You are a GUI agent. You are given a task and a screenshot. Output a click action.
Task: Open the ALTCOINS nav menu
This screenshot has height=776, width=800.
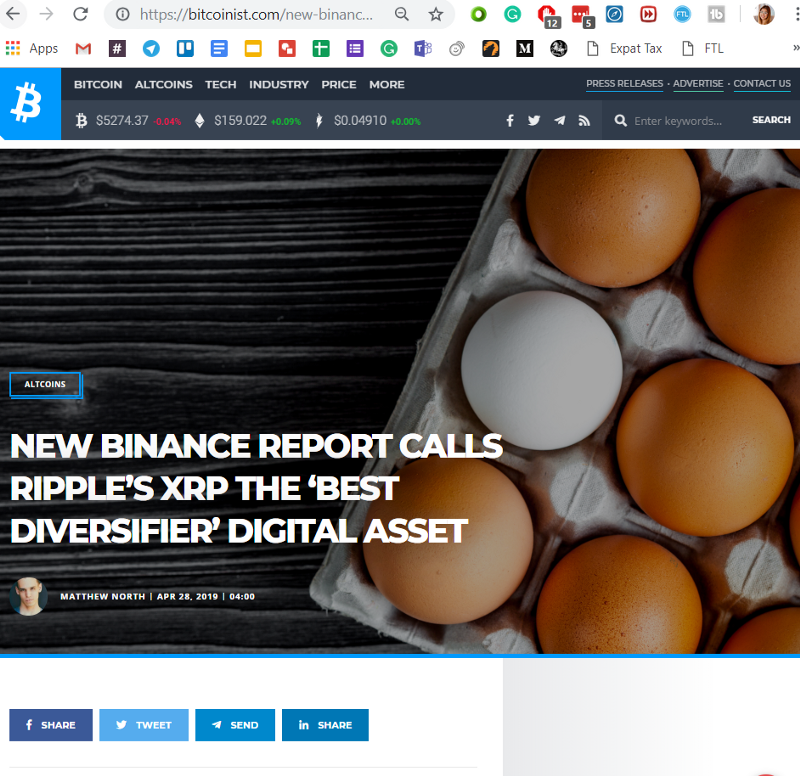click(163, 85)
